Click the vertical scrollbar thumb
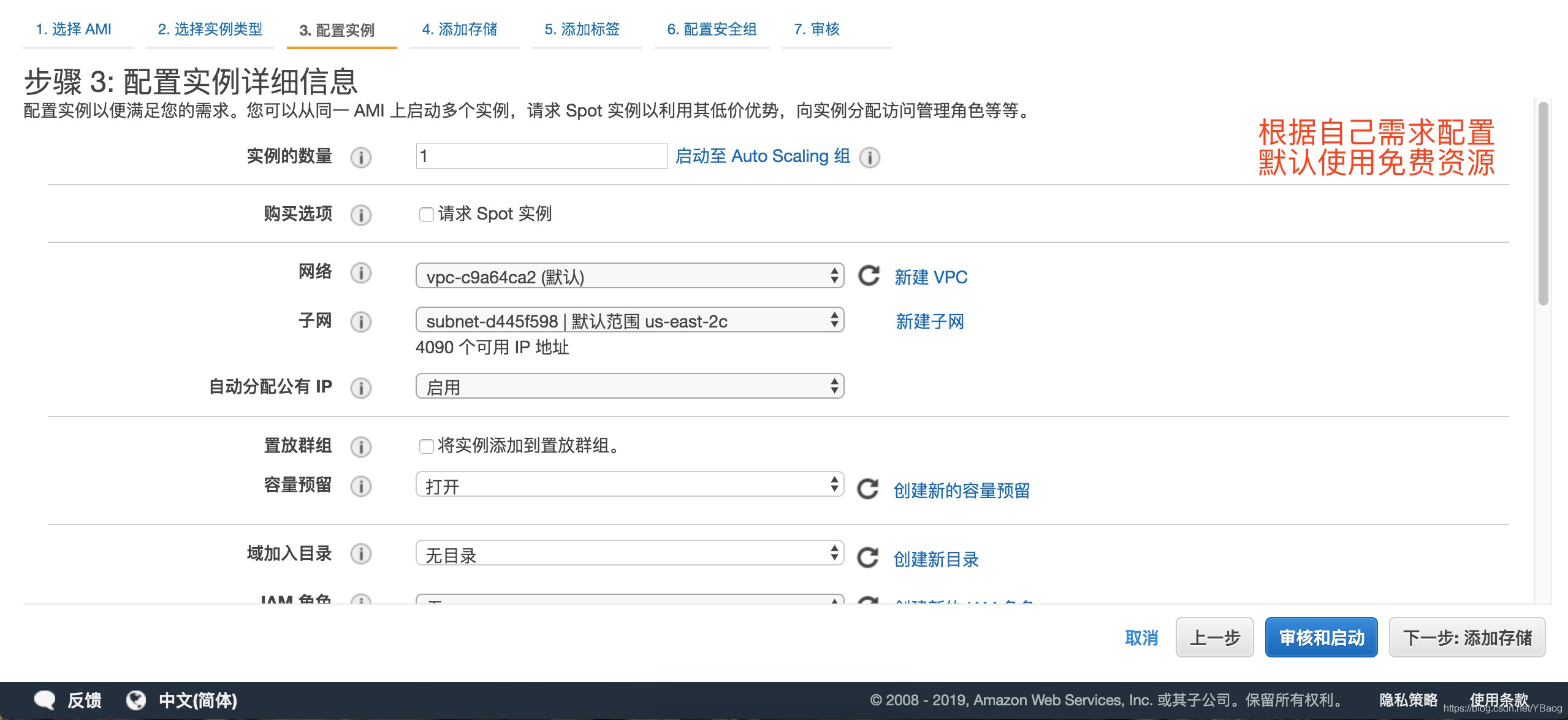Viewport: 1568px width, 720px height. (x=1543, y=202)
